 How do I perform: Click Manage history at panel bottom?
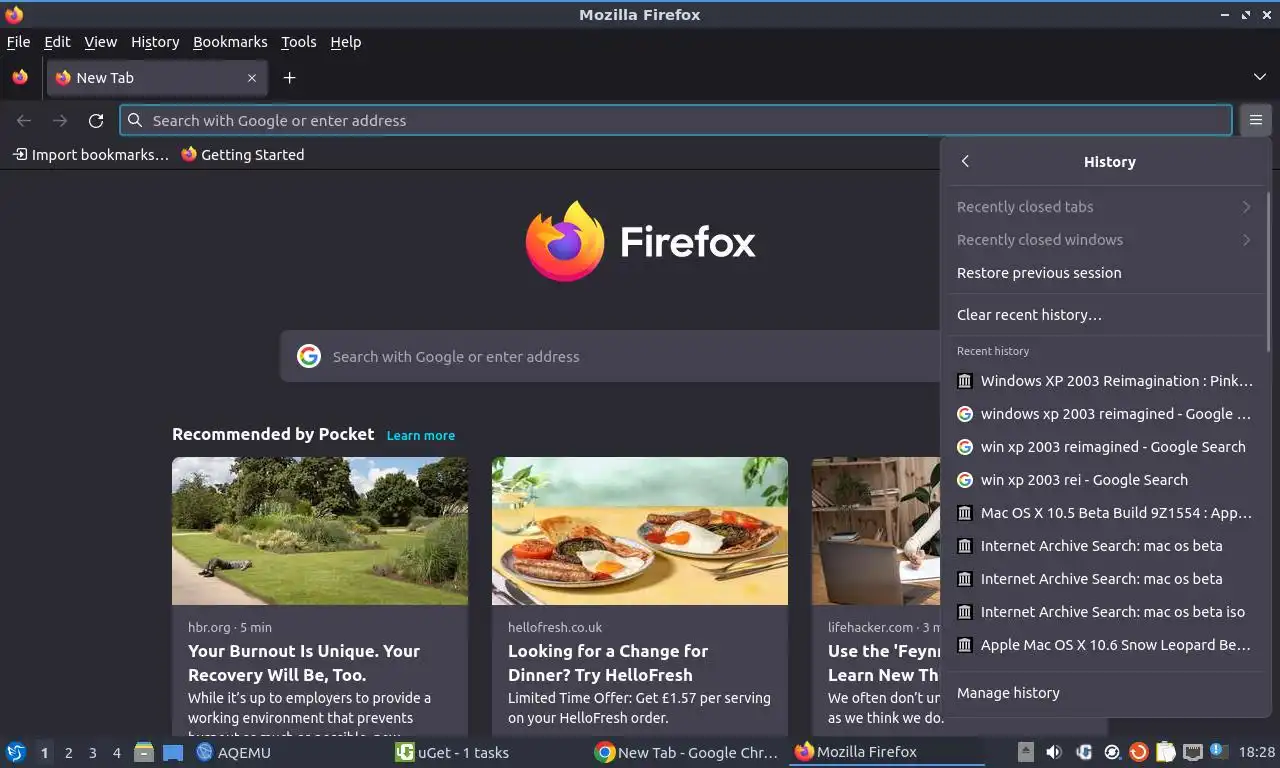tap(1105, 692)
